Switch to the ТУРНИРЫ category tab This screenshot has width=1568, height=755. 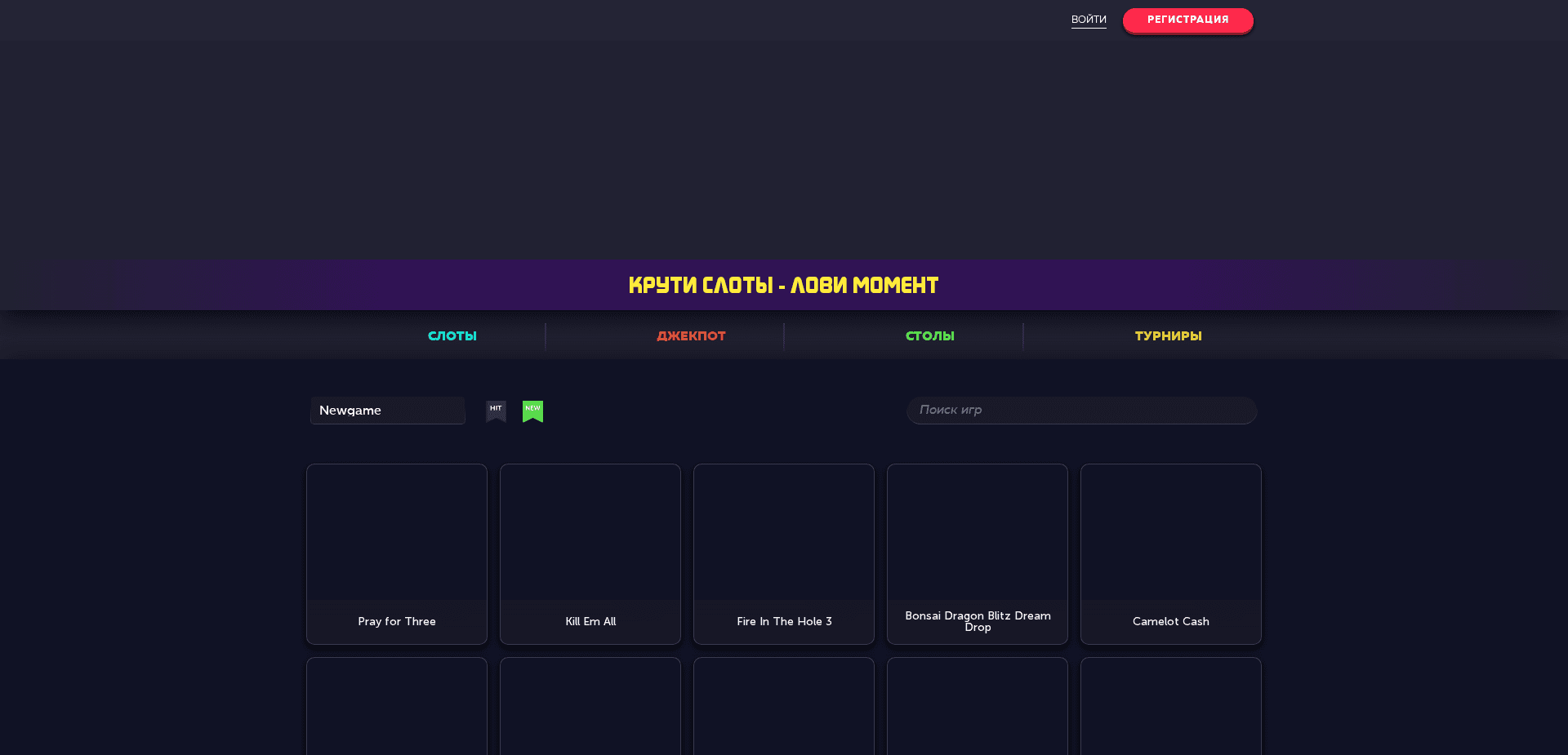tap(1168, 335)
